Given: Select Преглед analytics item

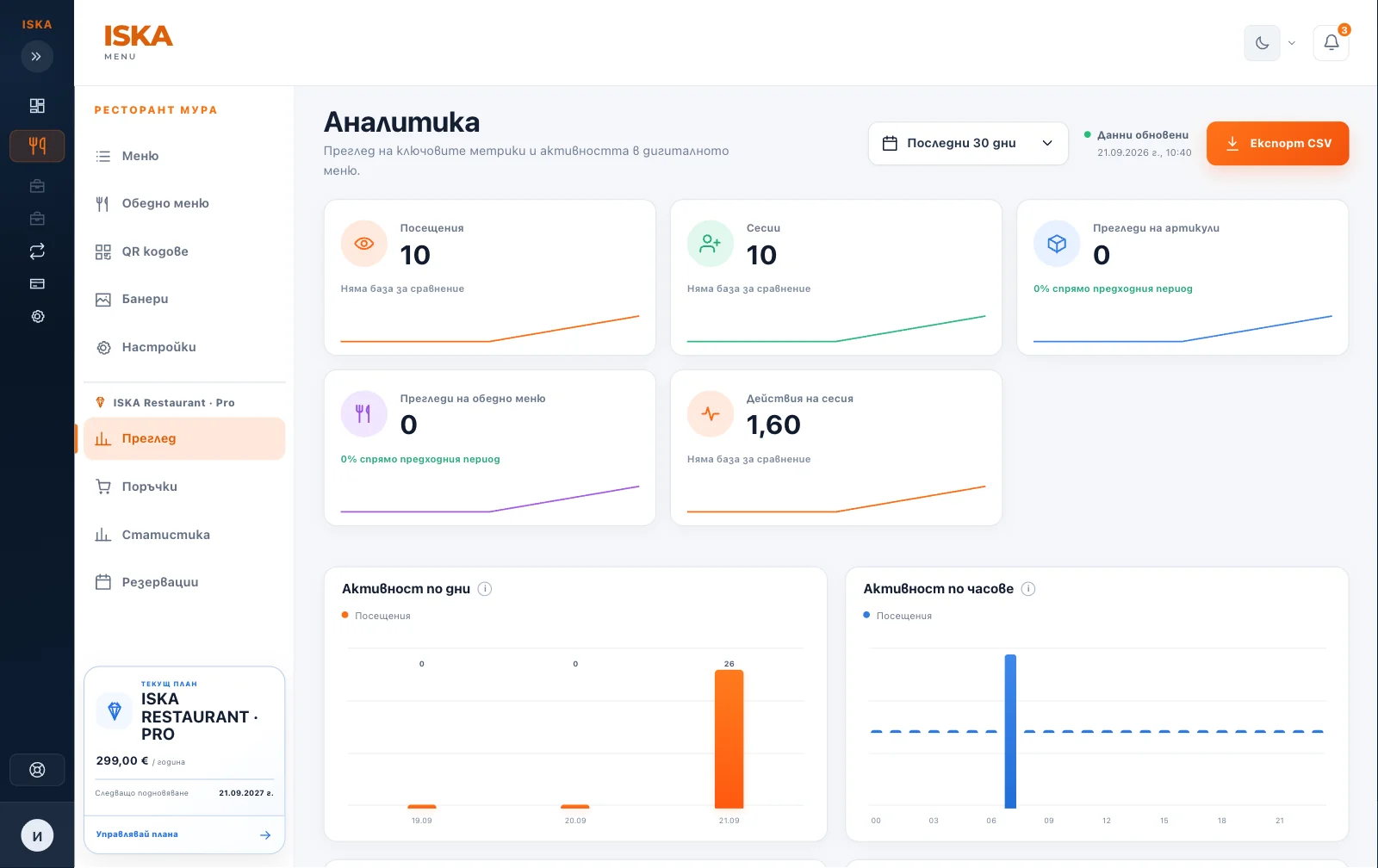Looking at the screenshot, I should [184, 439].
